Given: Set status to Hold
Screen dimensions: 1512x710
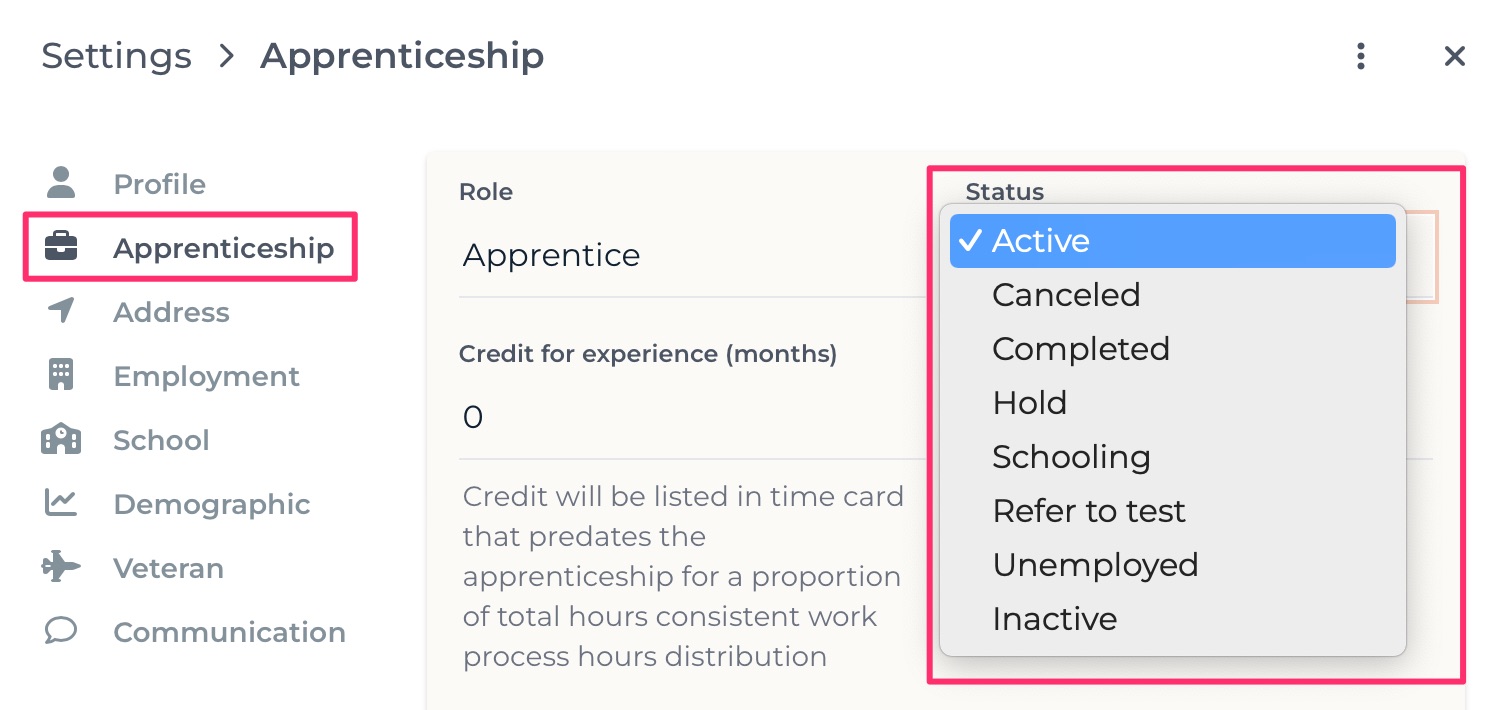Looking at the screenshot, I should click(1172, 403).
